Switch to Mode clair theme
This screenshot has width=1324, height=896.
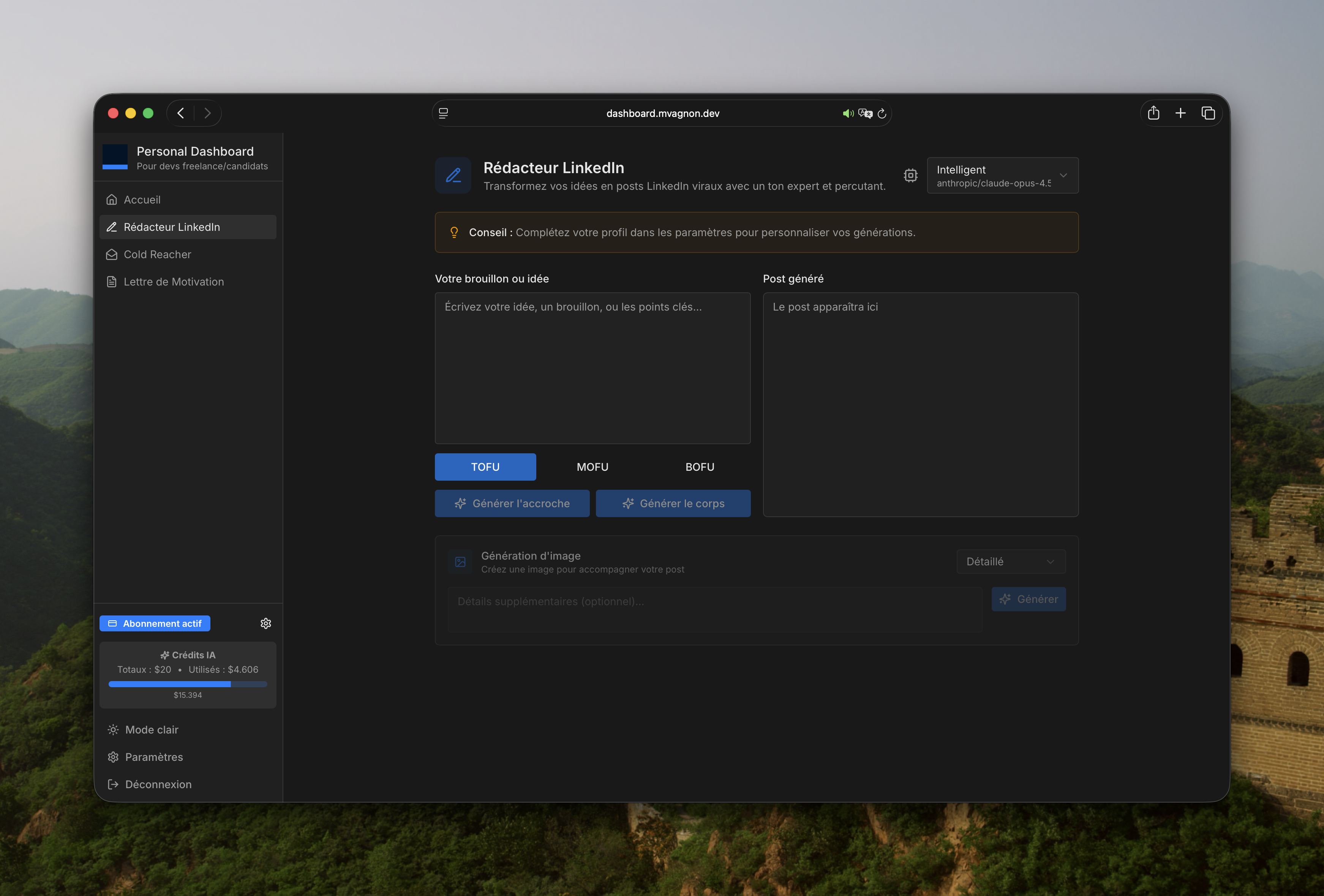coord(151,730)
